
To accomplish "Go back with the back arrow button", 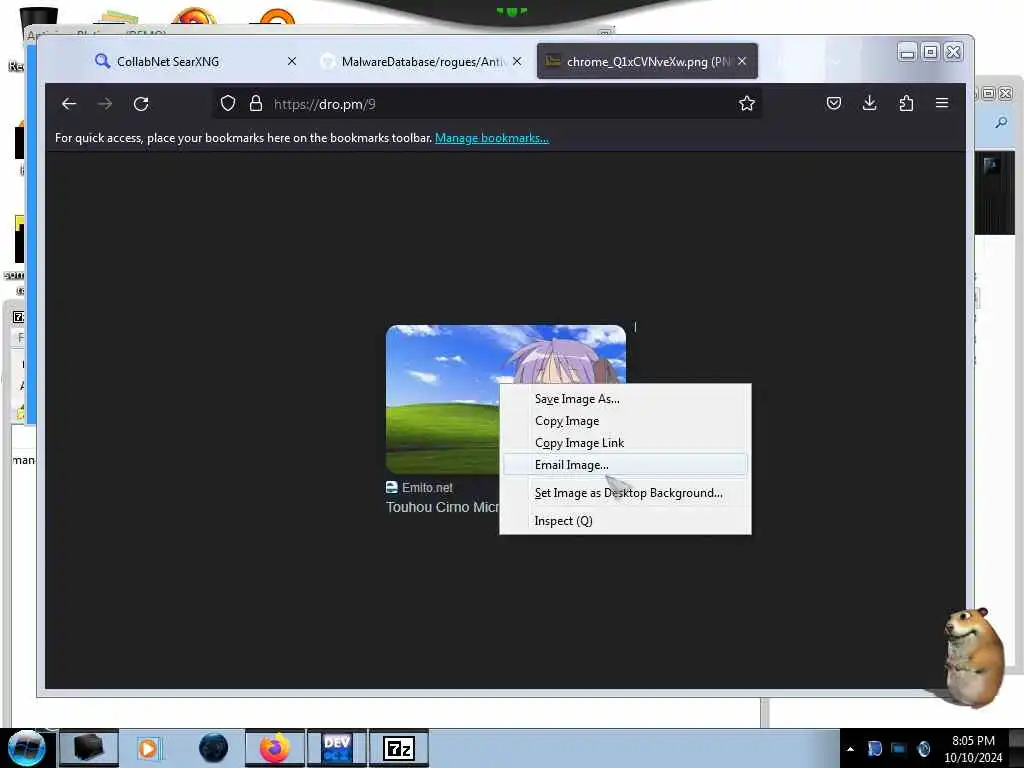I will tap(69, 104).
